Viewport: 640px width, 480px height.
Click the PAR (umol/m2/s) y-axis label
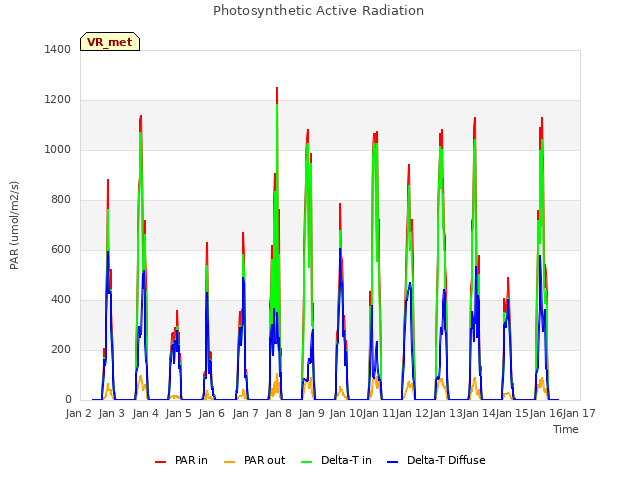[14, 225]
